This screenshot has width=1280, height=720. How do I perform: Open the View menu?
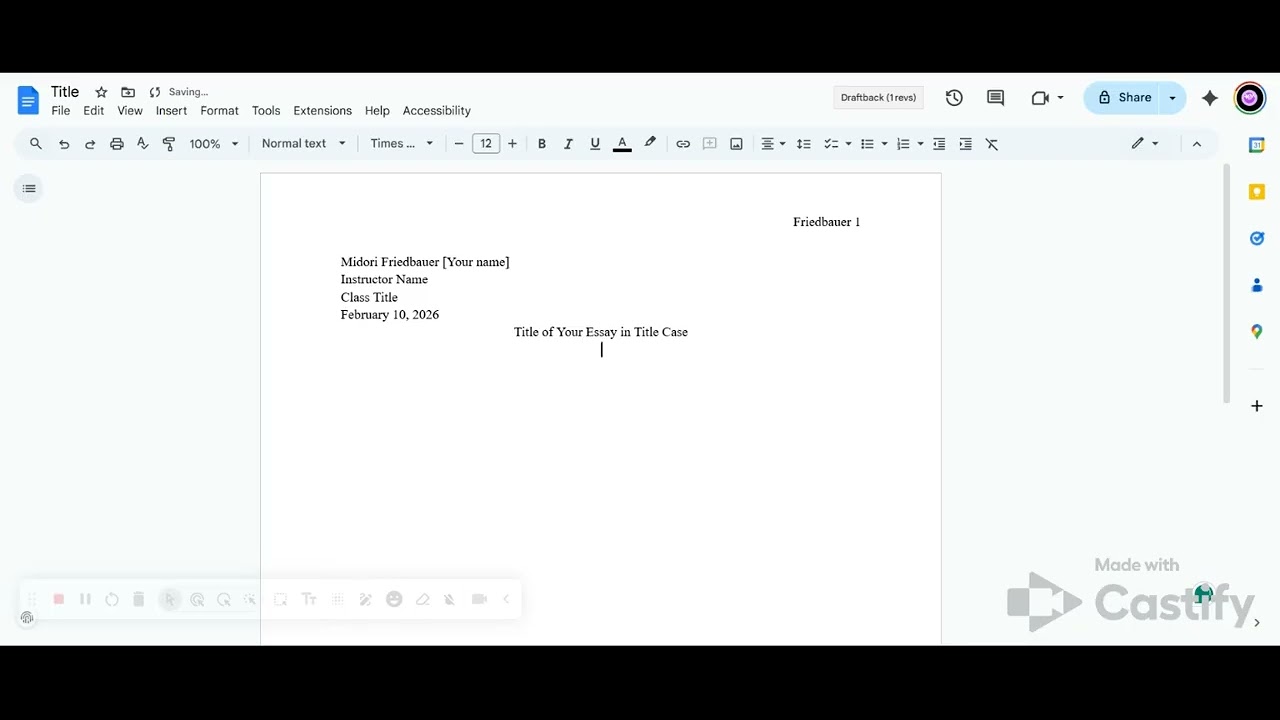pyautogui.click(x=130, y=111)
